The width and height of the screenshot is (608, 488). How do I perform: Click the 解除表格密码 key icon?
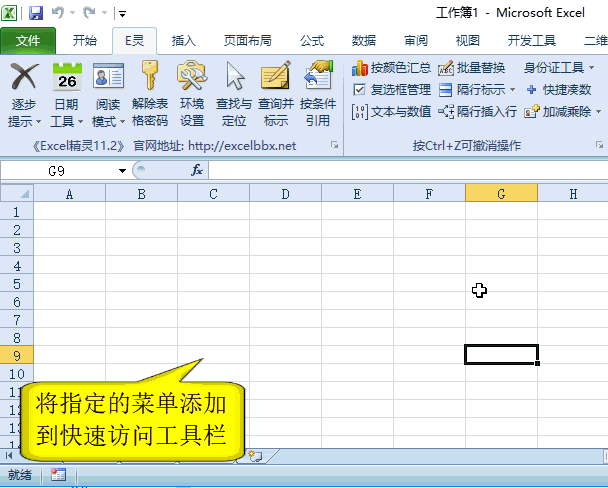click(x=150, y=76)
